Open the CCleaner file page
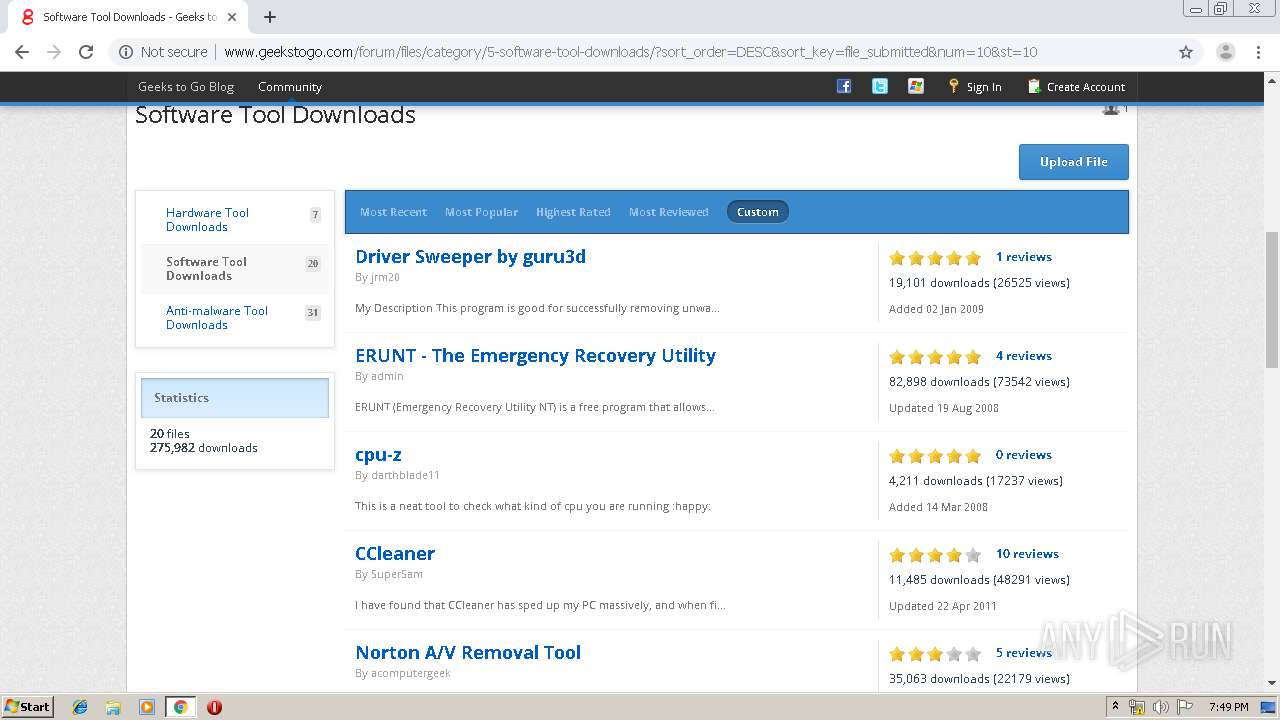The height and width of the screenshot is (720, 1280). [395, 553]
